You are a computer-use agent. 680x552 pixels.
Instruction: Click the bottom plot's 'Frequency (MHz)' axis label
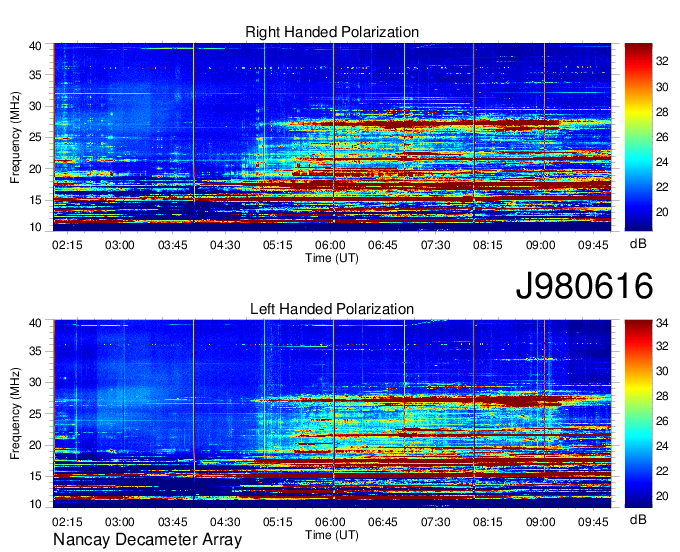pyautogui.click(x=15, y=414)
